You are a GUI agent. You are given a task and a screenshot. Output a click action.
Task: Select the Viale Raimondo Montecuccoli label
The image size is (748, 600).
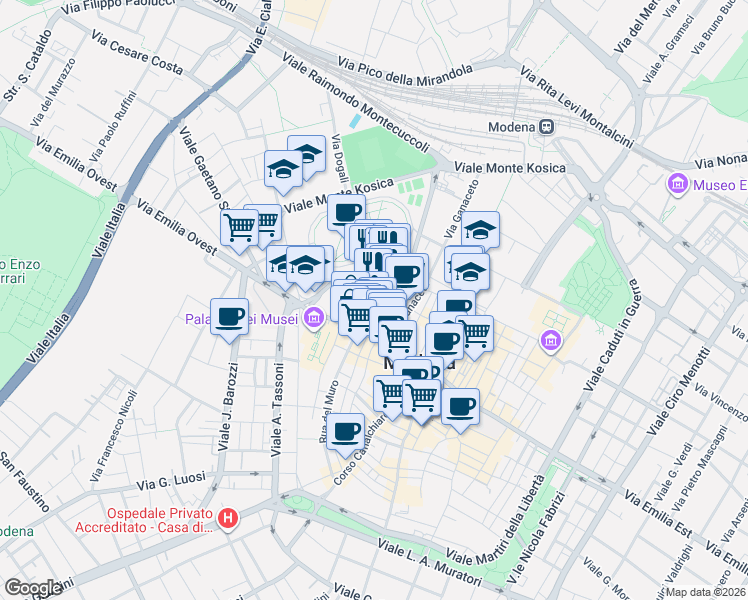(356, 102)
